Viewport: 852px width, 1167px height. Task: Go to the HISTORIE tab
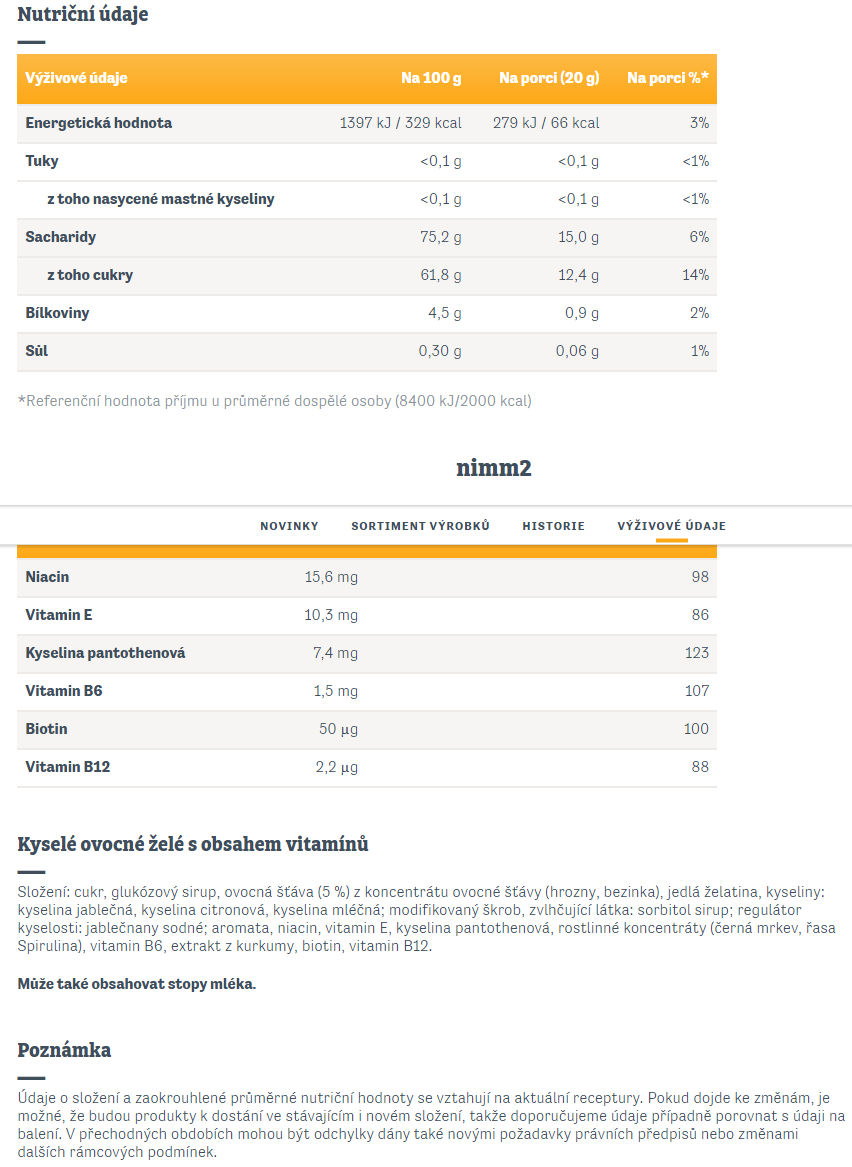(554, 526)
